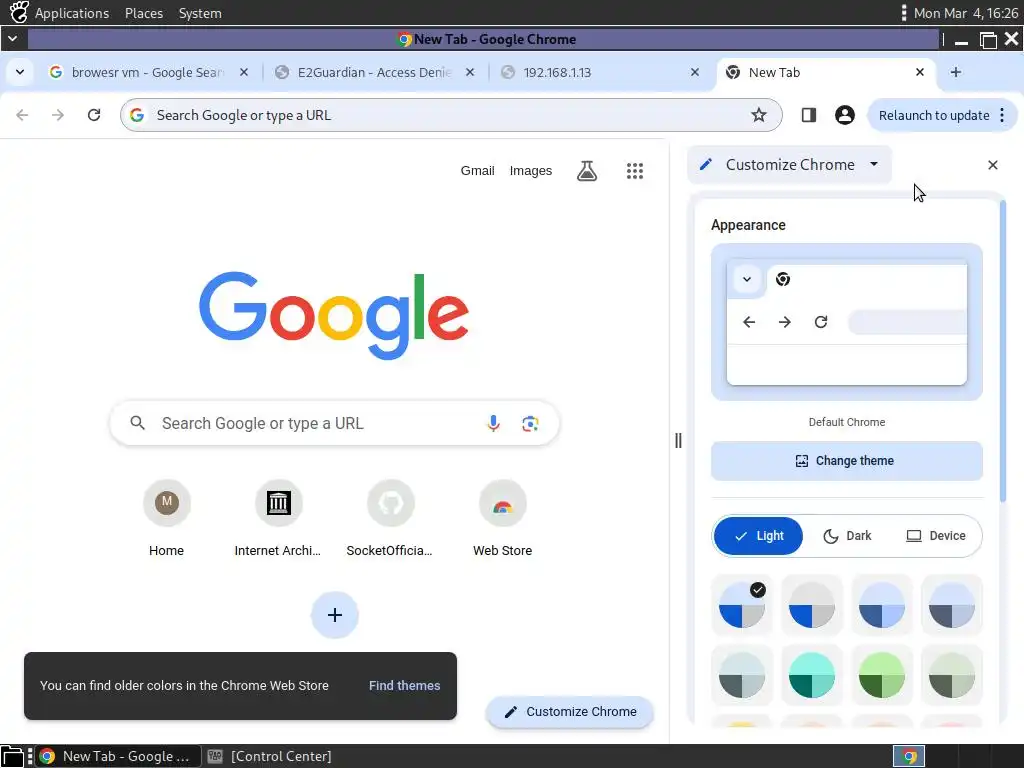Viewport: 1024px width, 768px height.
Task: Click the Find themes link
Action: tap(404, 685)
